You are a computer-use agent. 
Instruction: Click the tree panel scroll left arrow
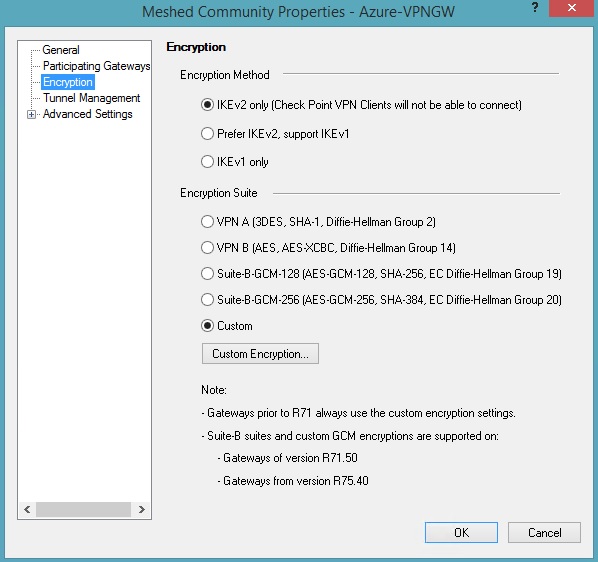click(27, 509)
